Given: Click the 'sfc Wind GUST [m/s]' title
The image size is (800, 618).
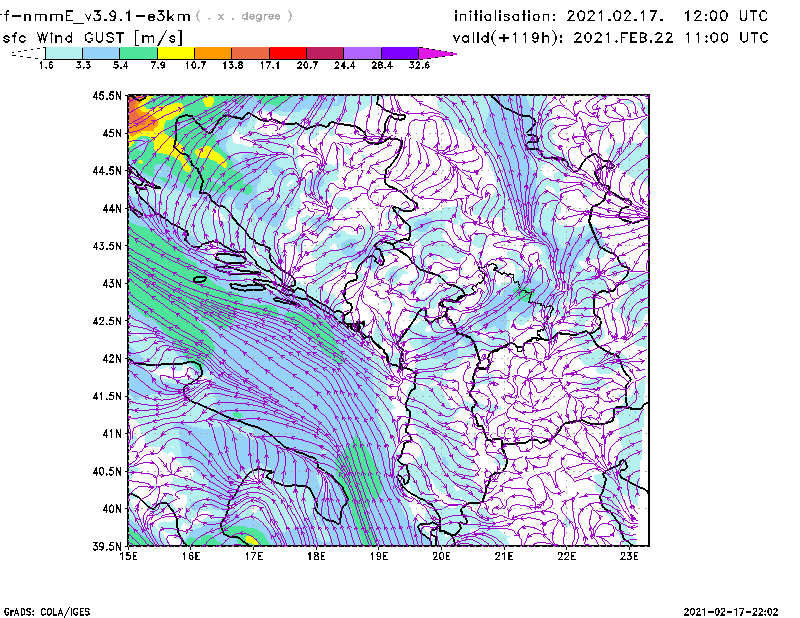Looking at the screenshot, I should click(93, 38).
